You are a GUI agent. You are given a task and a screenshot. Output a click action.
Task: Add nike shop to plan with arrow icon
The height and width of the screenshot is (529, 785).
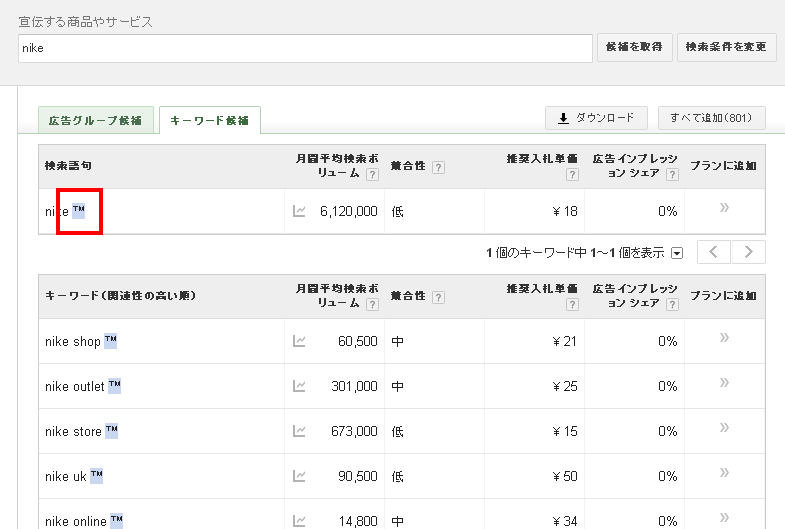click(724, 337)
